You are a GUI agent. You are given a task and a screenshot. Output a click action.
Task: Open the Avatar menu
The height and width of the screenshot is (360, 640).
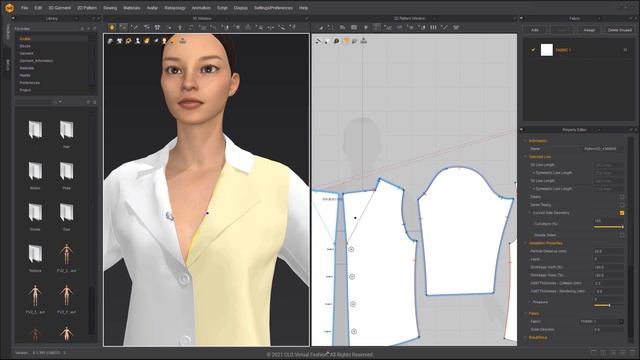click(152, 8)
